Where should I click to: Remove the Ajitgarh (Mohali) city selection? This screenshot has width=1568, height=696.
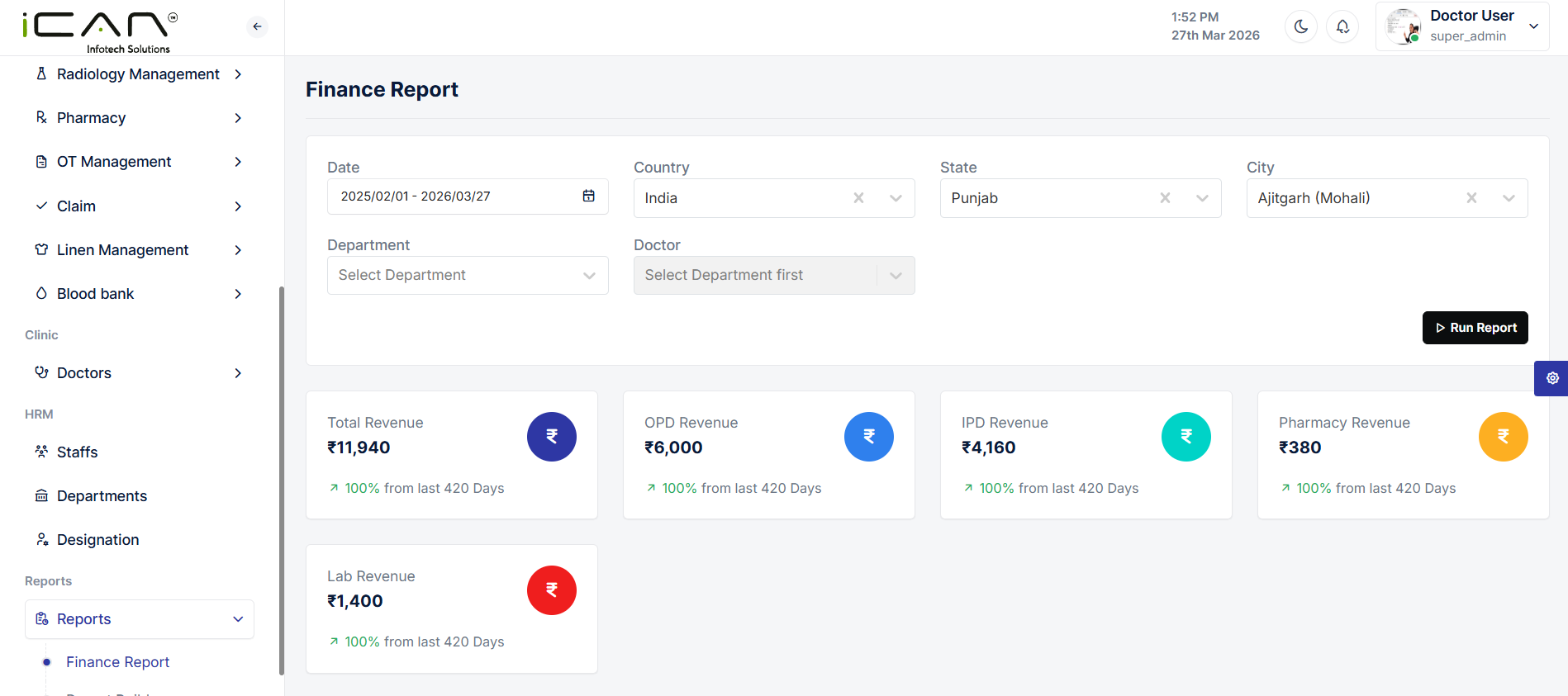pyautogui.click(x=1471, y=198)
